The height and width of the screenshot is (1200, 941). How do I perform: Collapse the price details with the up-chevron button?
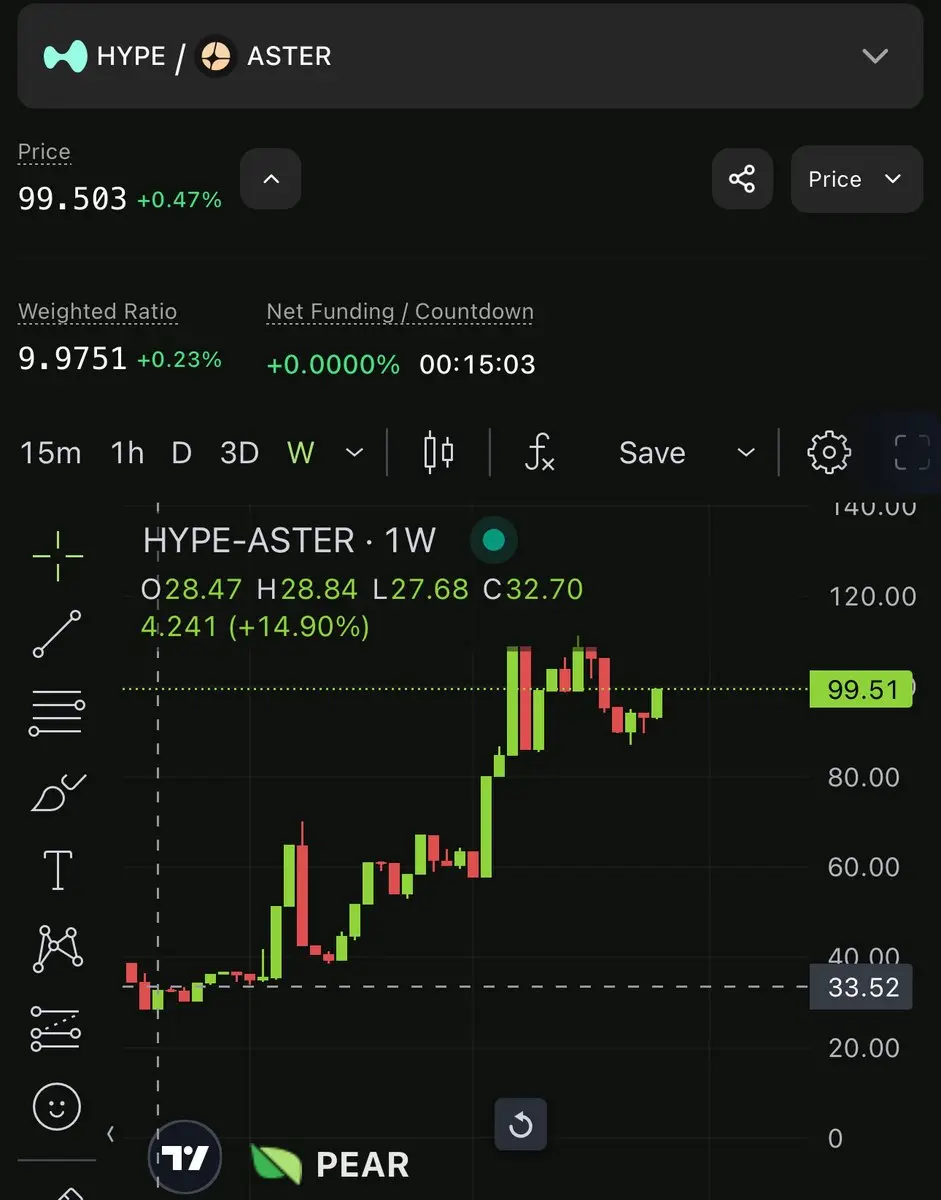click(270, 180)
